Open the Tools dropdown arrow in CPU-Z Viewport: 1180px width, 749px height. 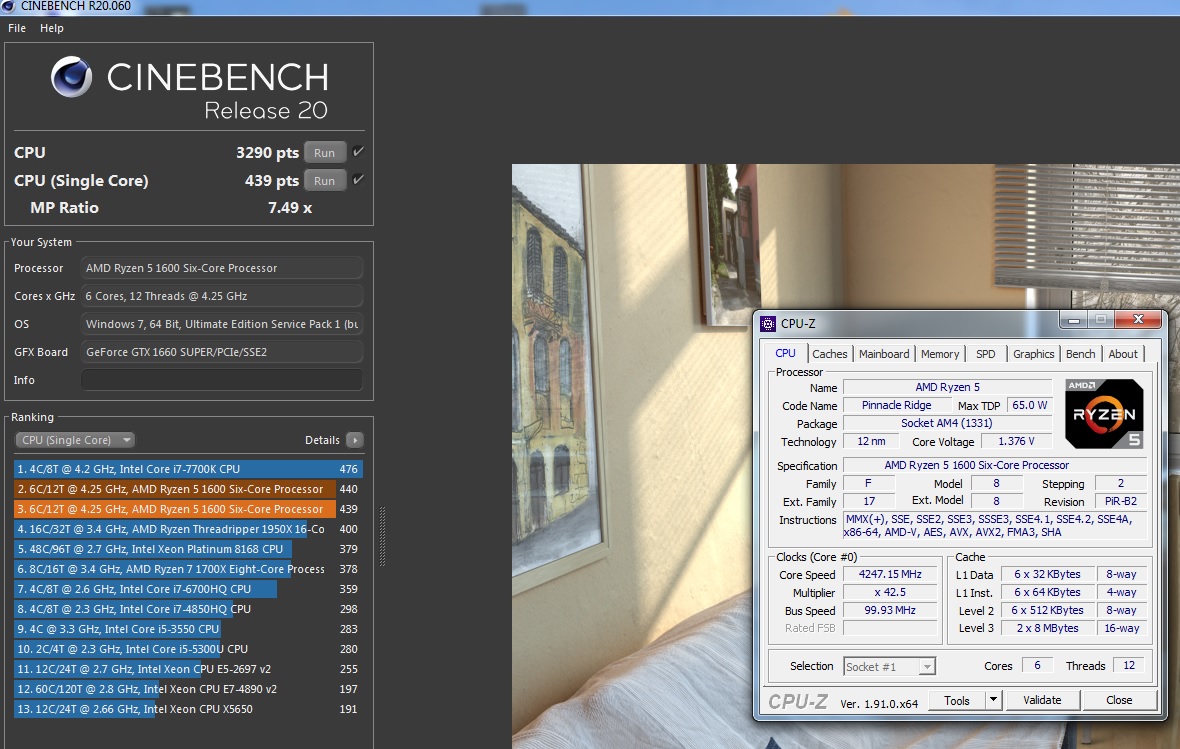click(x=993, y=700)
